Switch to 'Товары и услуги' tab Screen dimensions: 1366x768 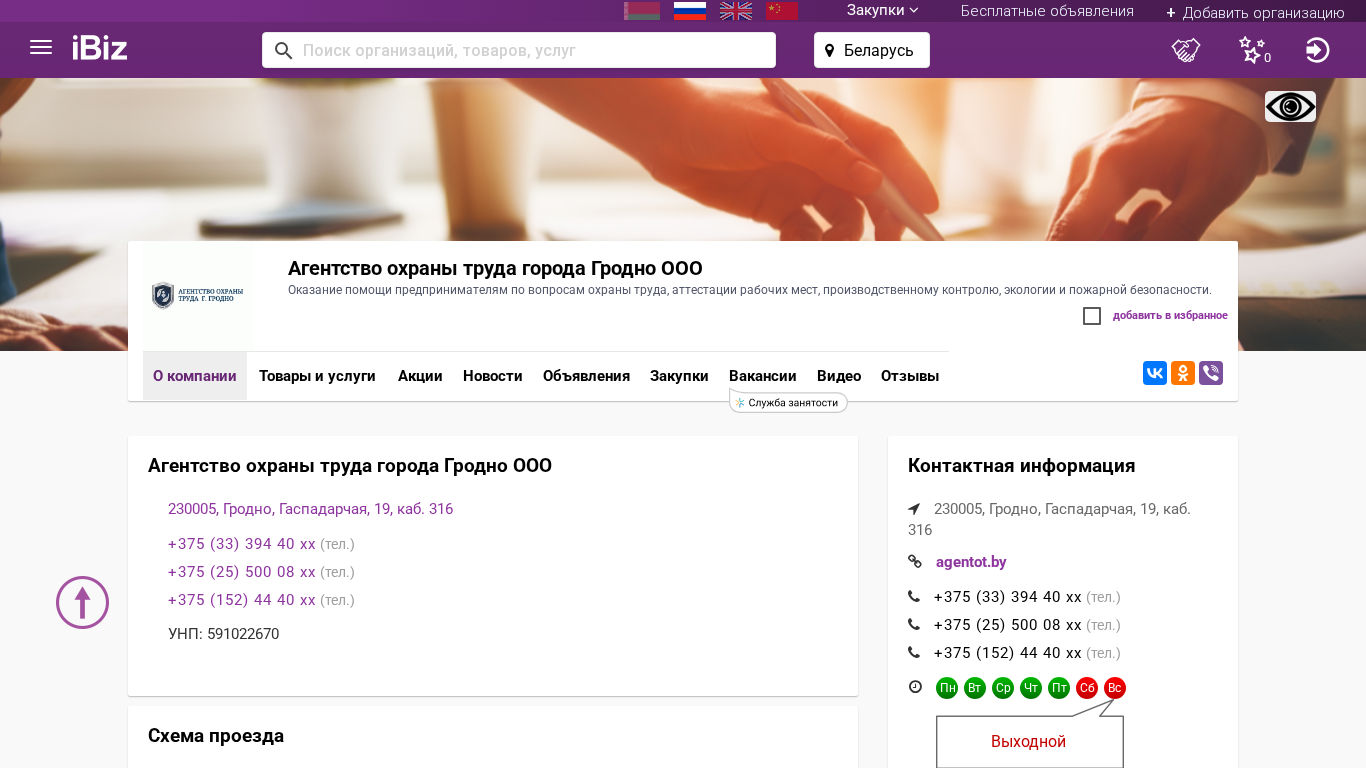pos(317,376)
